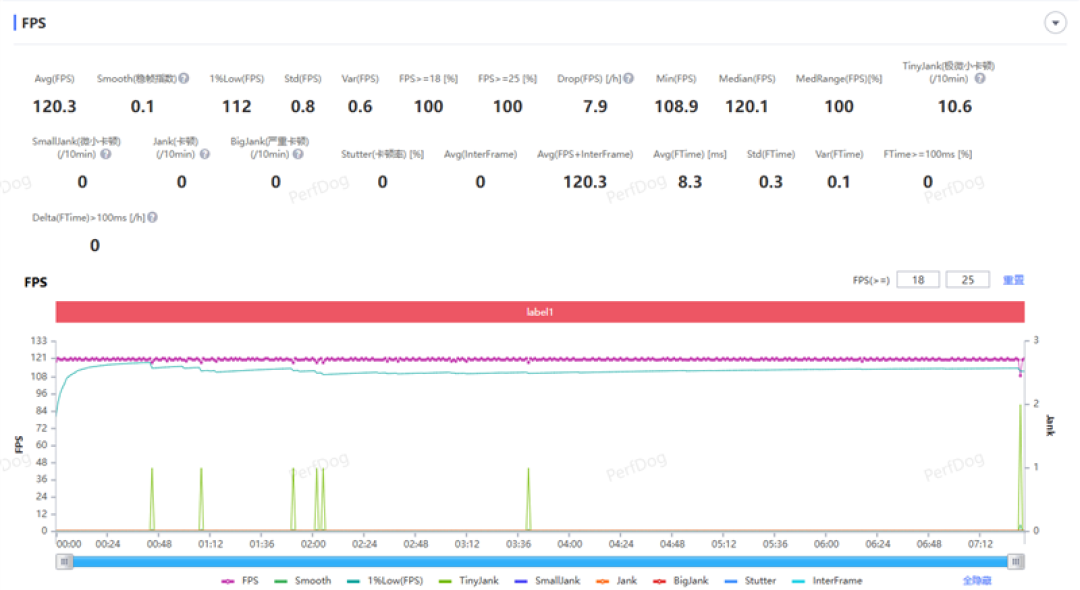1080x590 pixels.
Task: Open the Jank(/10min) help icon
Action: click(x=205, y=154)
